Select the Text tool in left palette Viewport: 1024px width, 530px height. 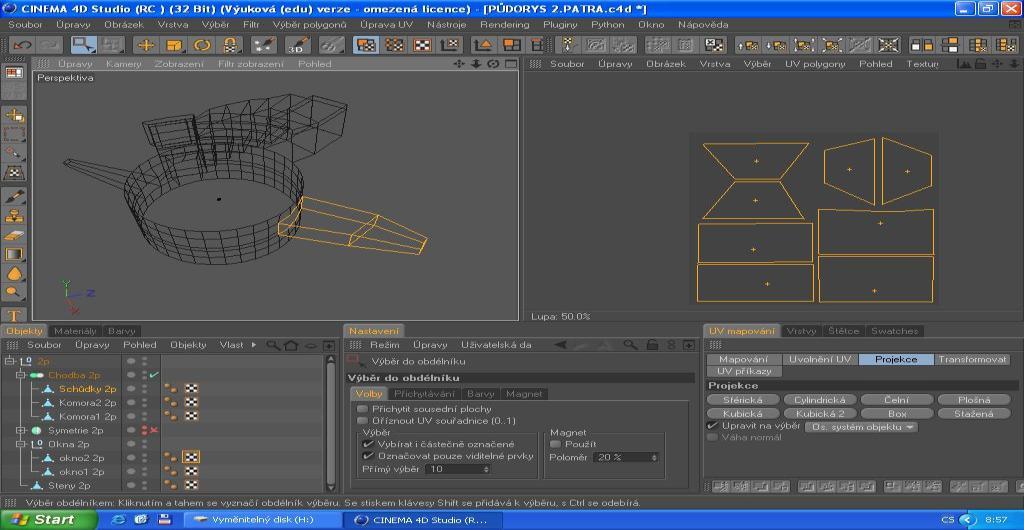pyautogui.click(x=14, y=315)
